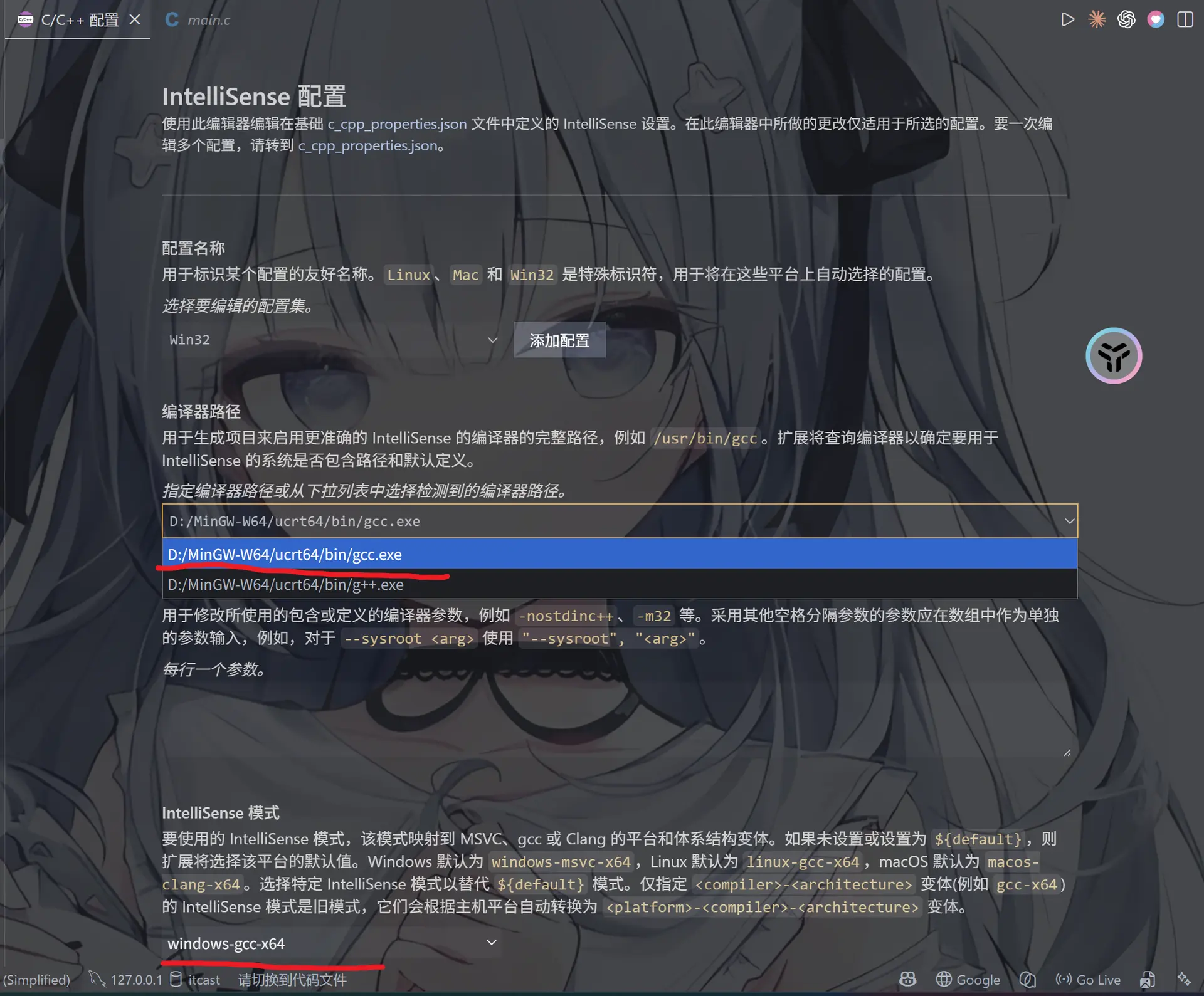
Task: Switch to the main.c tab
Action: click(x=198, y=19)
